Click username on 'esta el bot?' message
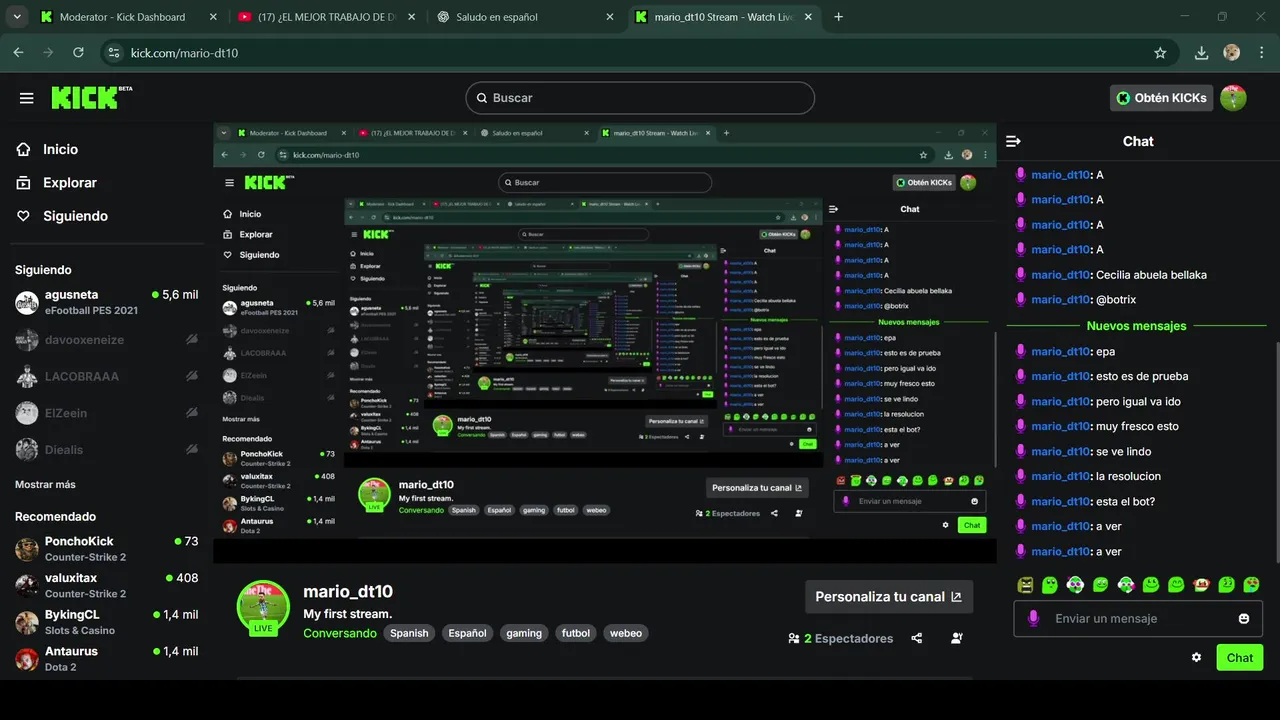 coord(1060,501)
